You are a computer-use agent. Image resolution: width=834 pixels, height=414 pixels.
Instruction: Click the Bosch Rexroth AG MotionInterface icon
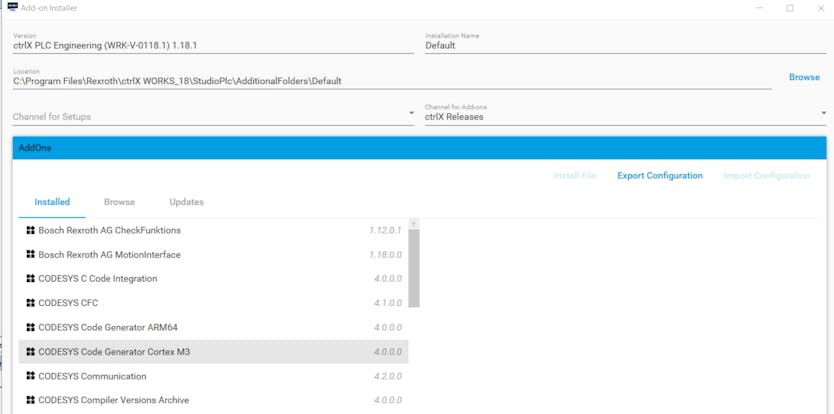coord(30,255)
